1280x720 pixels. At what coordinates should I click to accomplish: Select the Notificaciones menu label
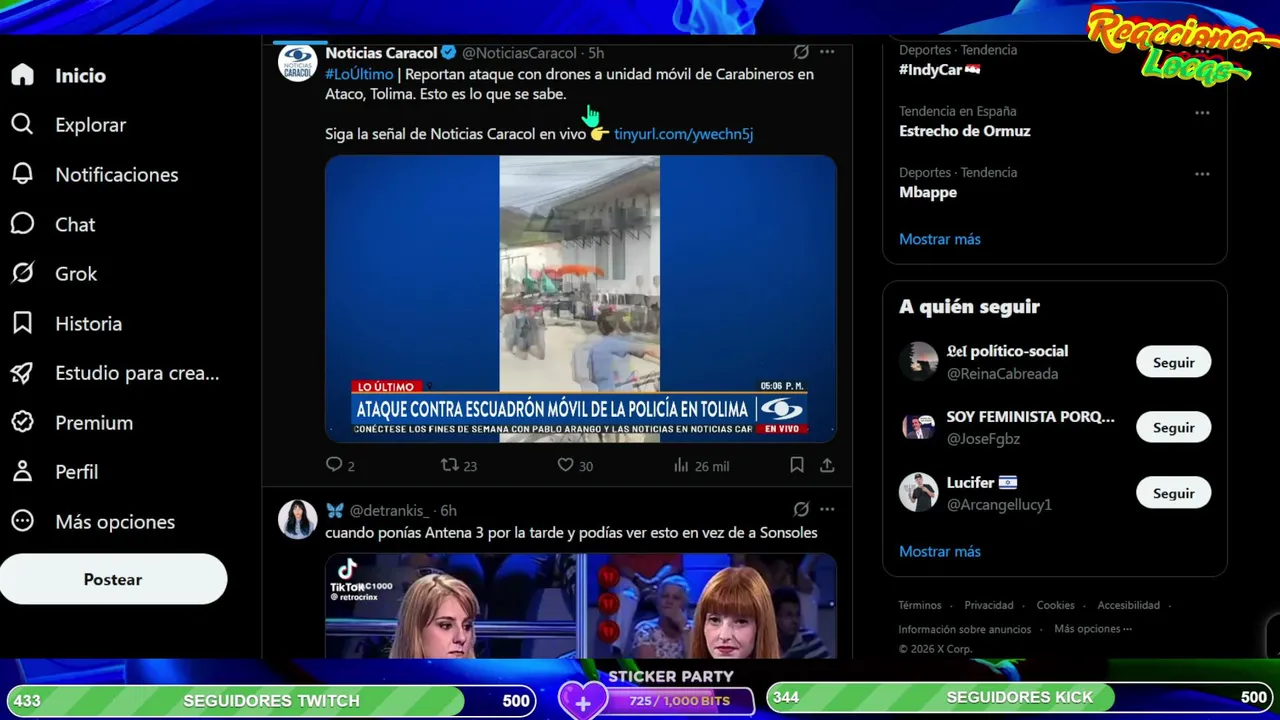coord(116,174)
